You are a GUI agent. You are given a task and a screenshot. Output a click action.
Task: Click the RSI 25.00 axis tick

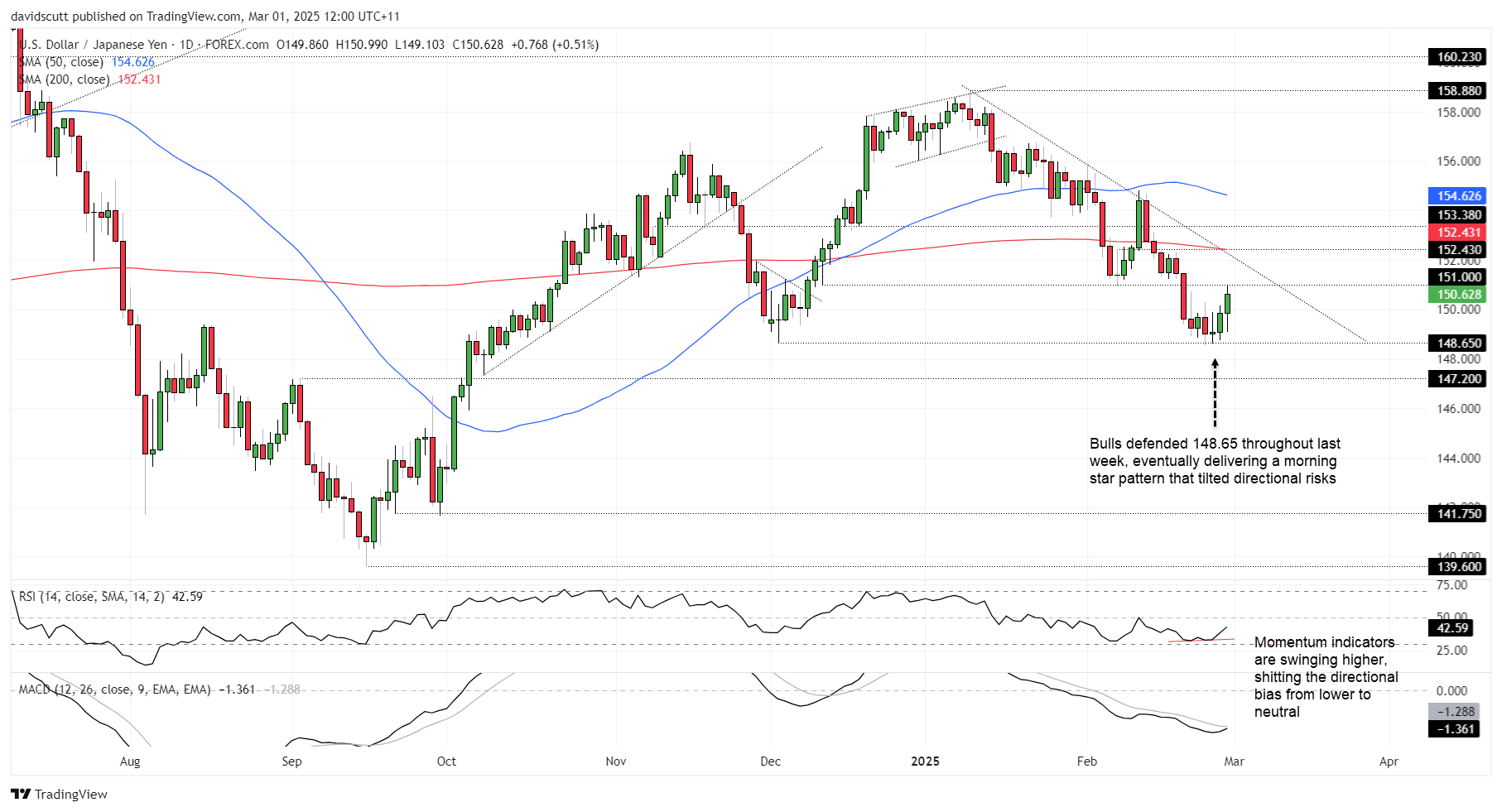coord(1451,651)
